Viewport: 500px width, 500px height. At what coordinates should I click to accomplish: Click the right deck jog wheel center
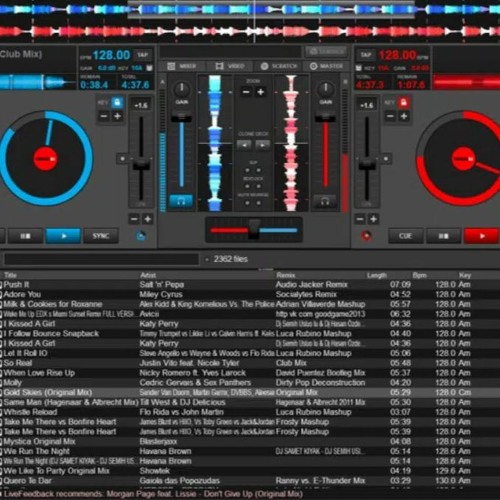pyautogui.click(x=464, y=159)
